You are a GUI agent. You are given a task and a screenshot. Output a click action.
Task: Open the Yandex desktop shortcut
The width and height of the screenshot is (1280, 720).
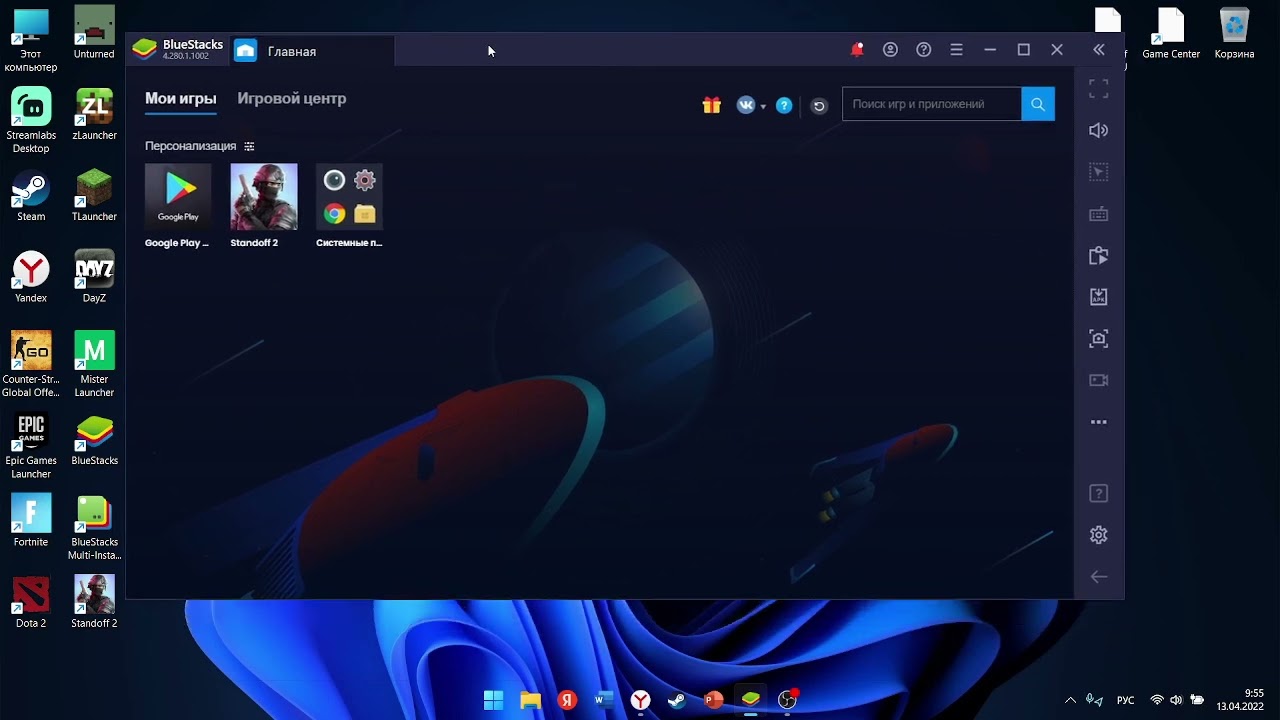click(x=31, y=278)
